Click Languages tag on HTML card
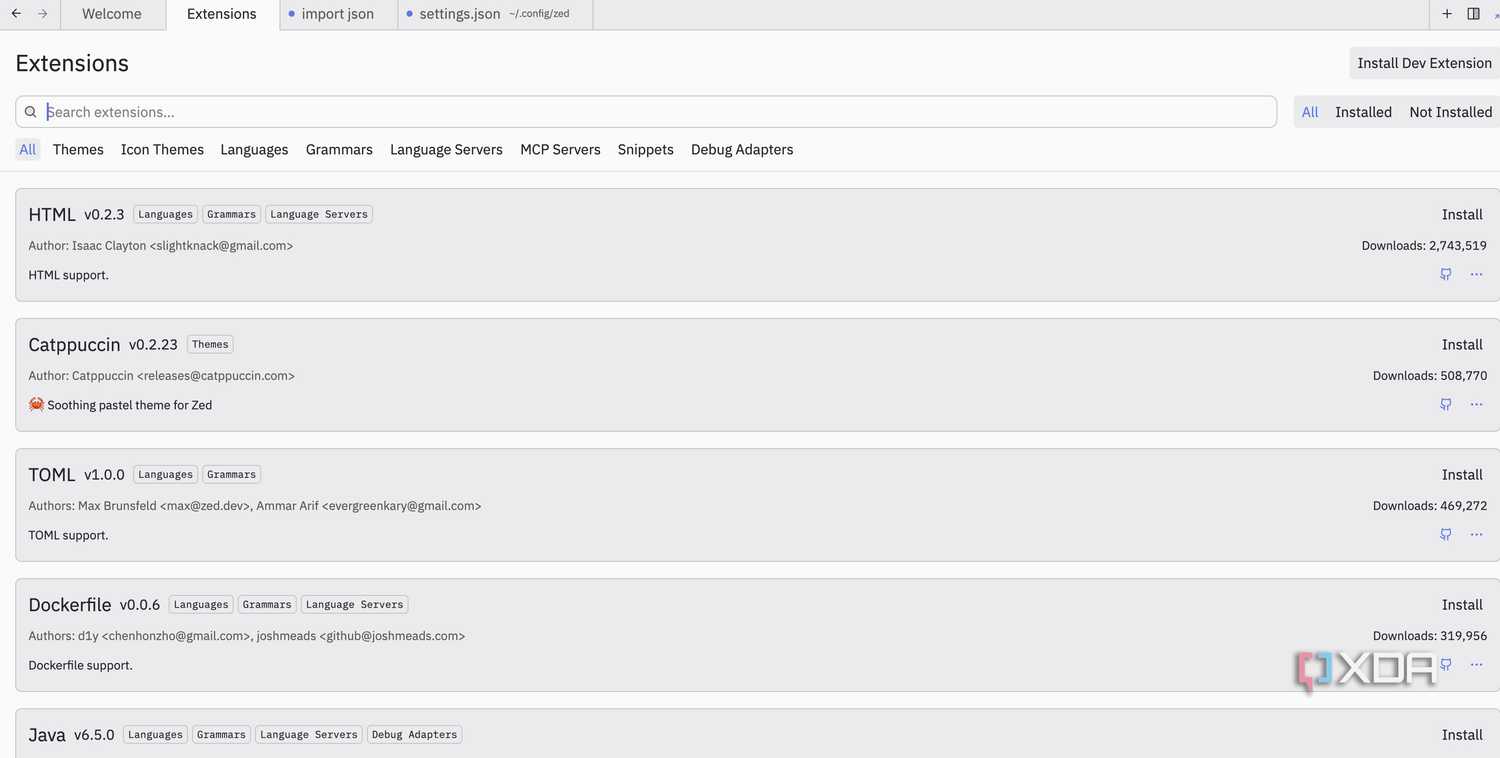Viewport: 1500px width, 758px height. 165,214
